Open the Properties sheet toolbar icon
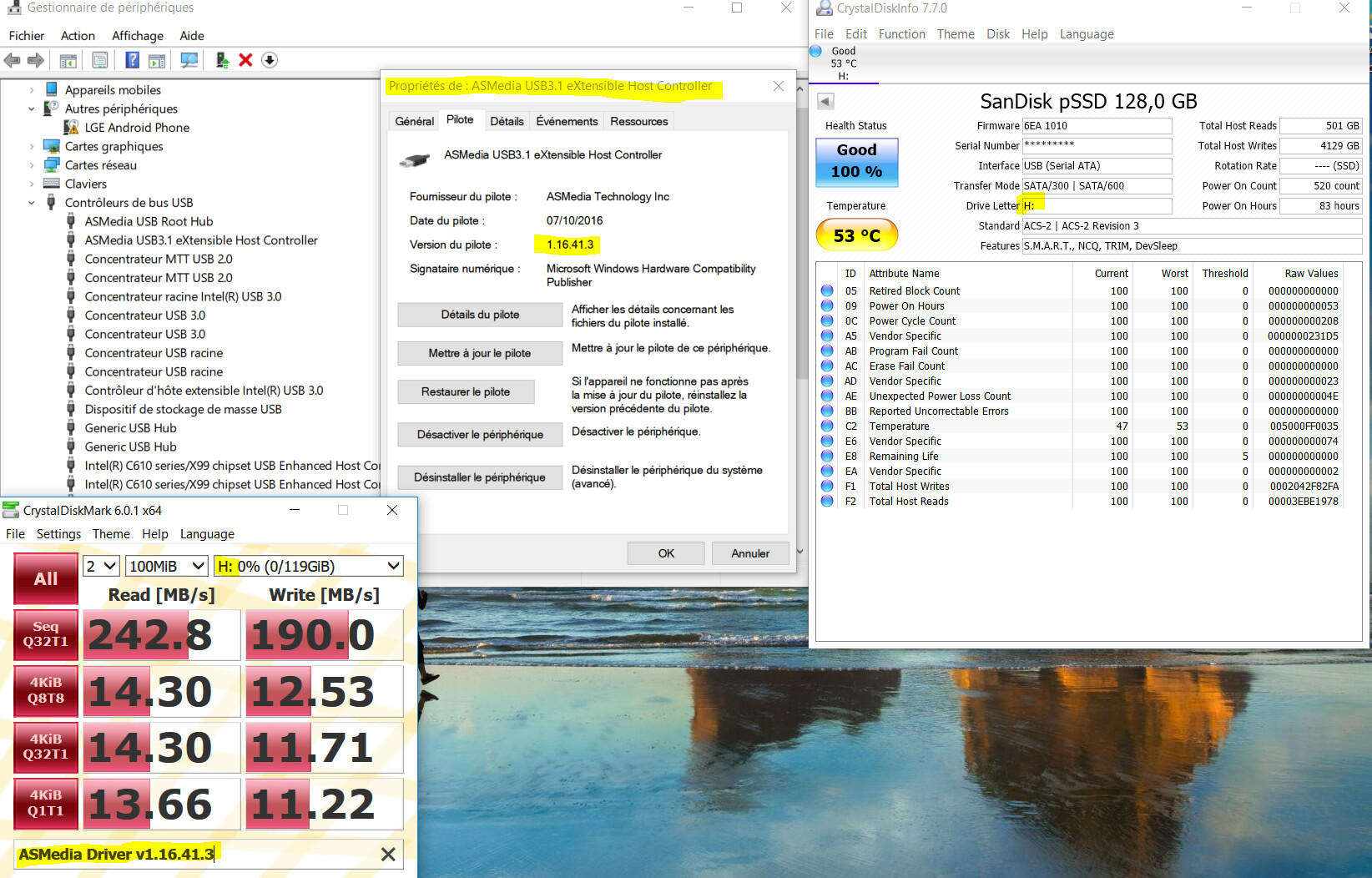Screen dimensions: 1372x878 click(100, 60)
